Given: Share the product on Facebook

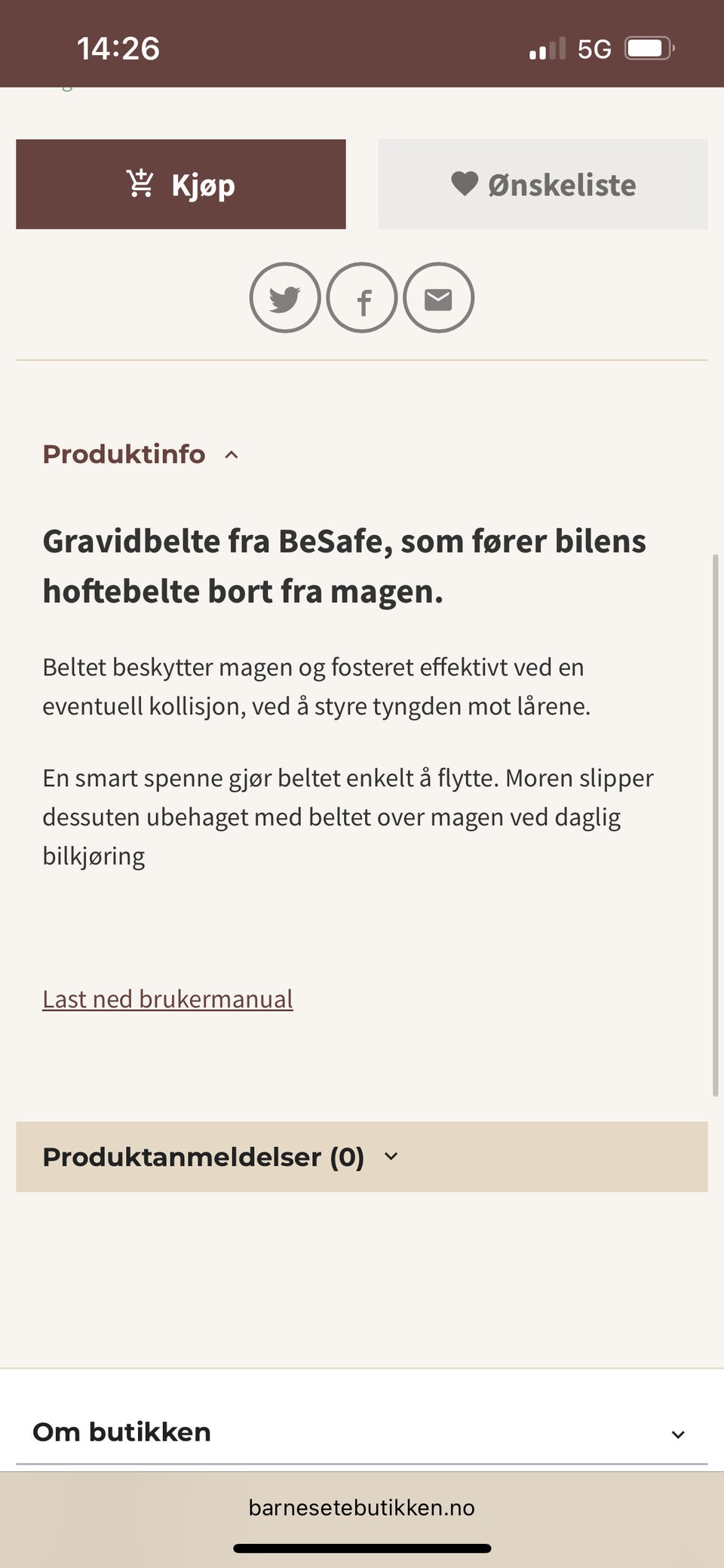Looking at the screenshot, I should pos(362,299).
